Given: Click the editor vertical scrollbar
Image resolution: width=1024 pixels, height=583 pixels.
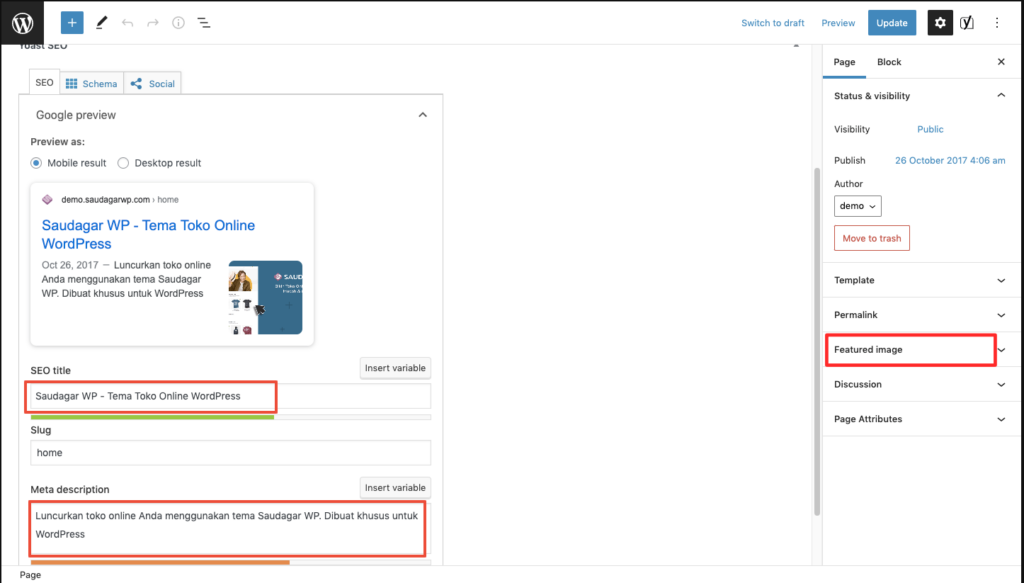Looking at the screenshot, I should point(816,341).
